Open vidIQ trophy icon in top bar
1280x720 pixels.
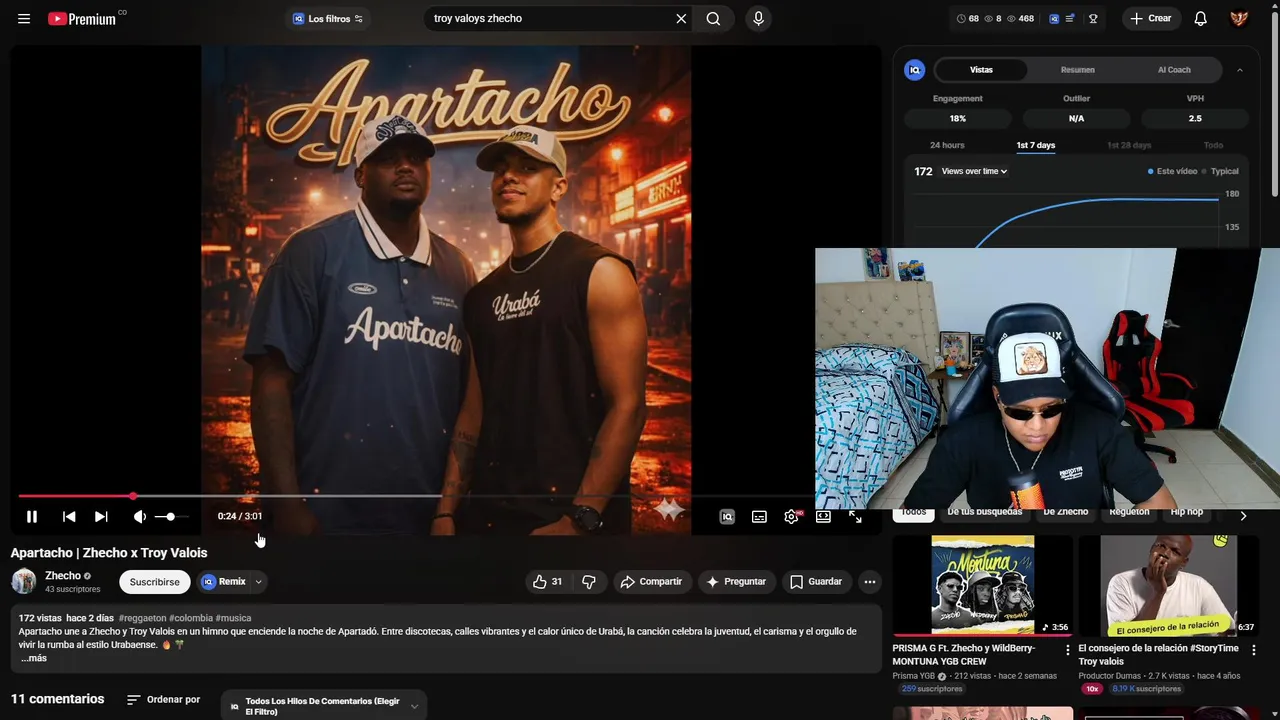tap(1093, 18)
